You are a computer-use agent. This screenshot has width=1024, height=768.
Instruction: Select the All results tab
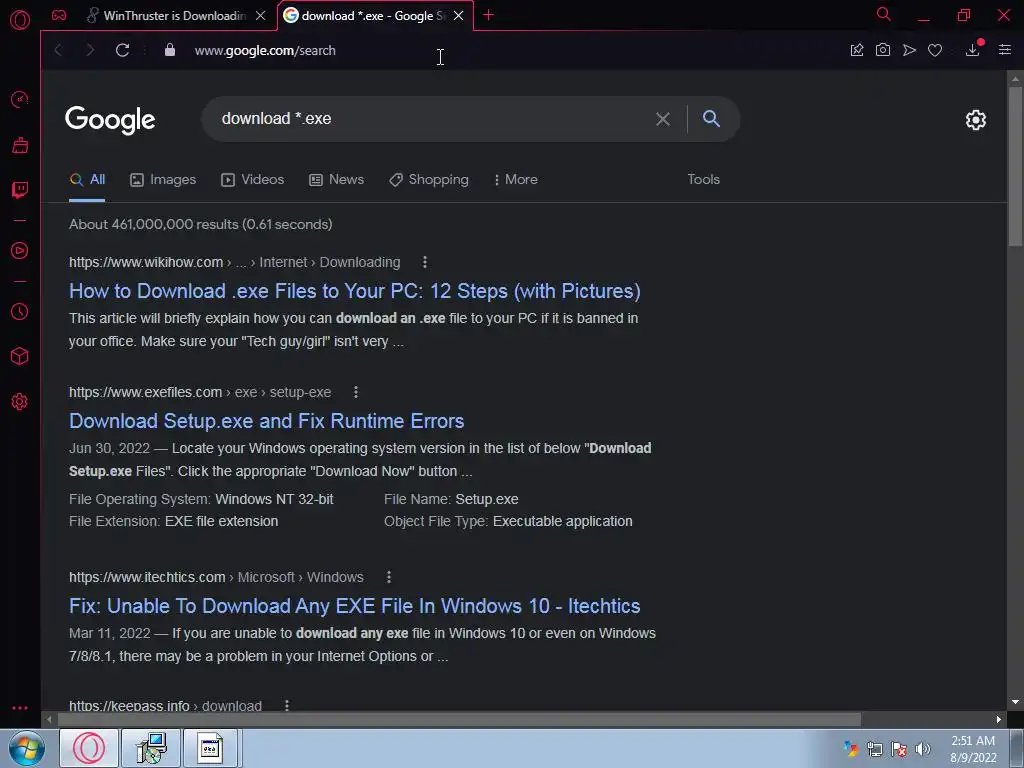(87, 180)
